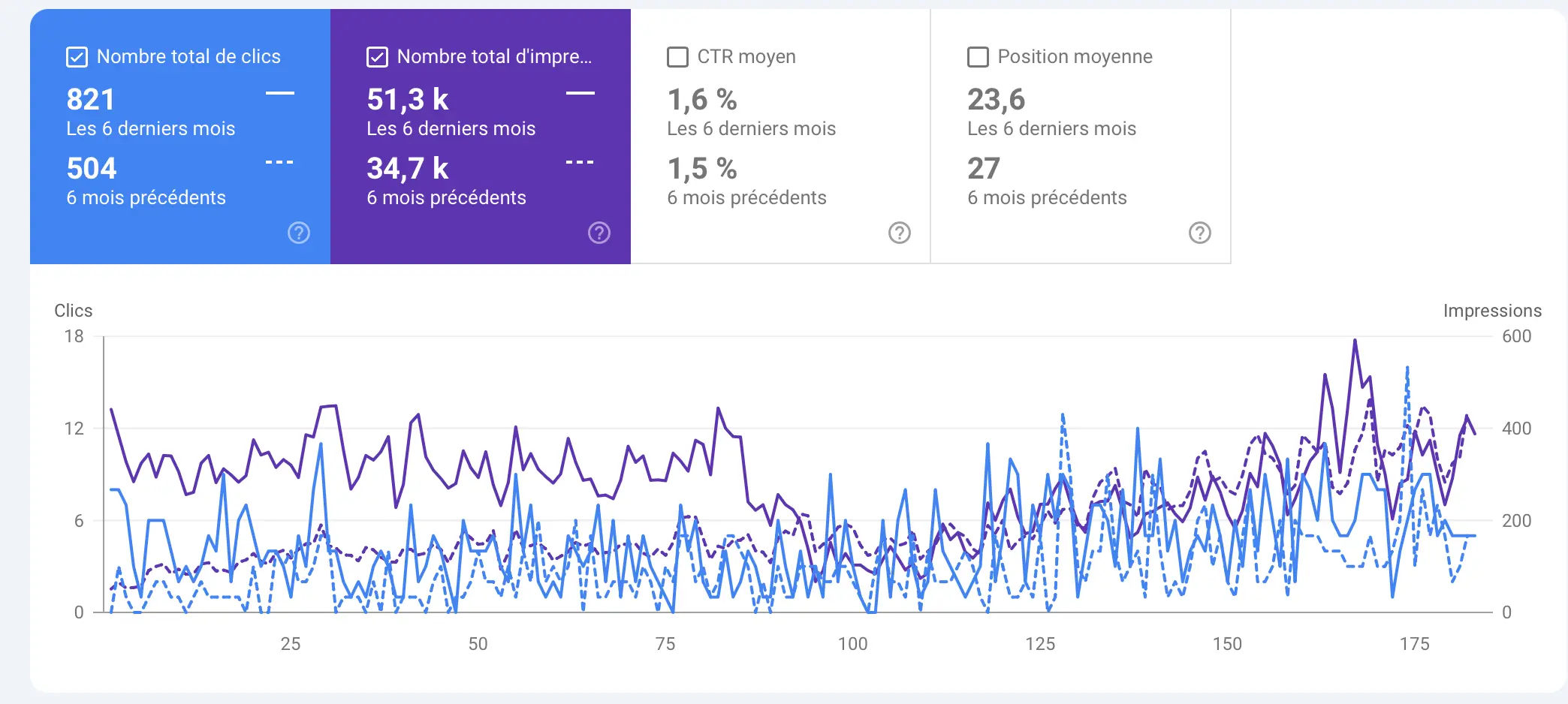Open the help icon on the impressions card
Screen dimensions: 1568x704
coord(599,233)
